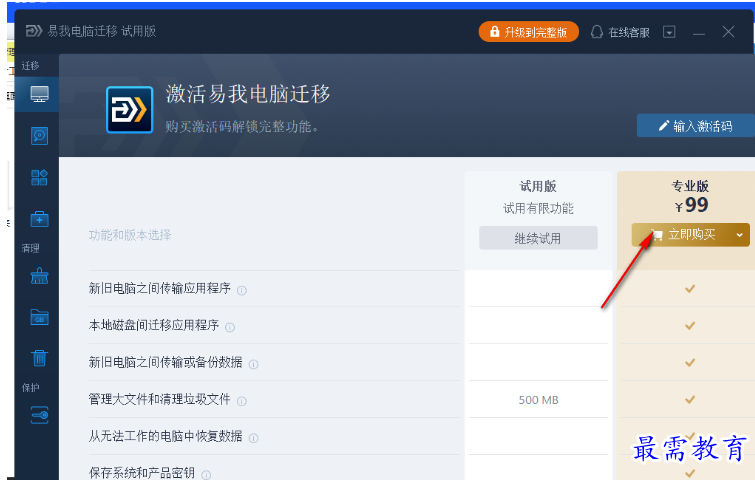
Task: Click the pro checkmark for 本地磁盘间迁移应用程序
Action: point(690,326)
